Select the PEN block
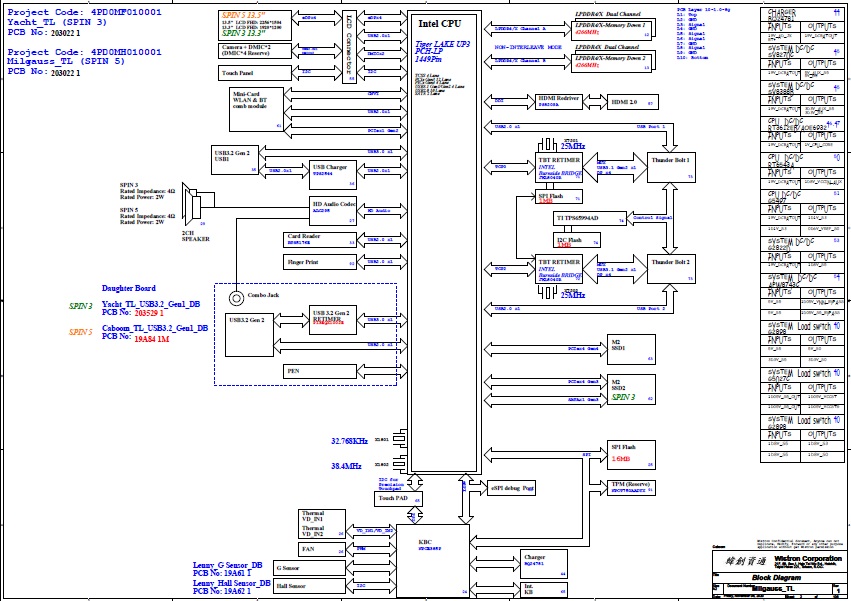Image resolution: width=851 pixels, height=601 pixels. 320,371
